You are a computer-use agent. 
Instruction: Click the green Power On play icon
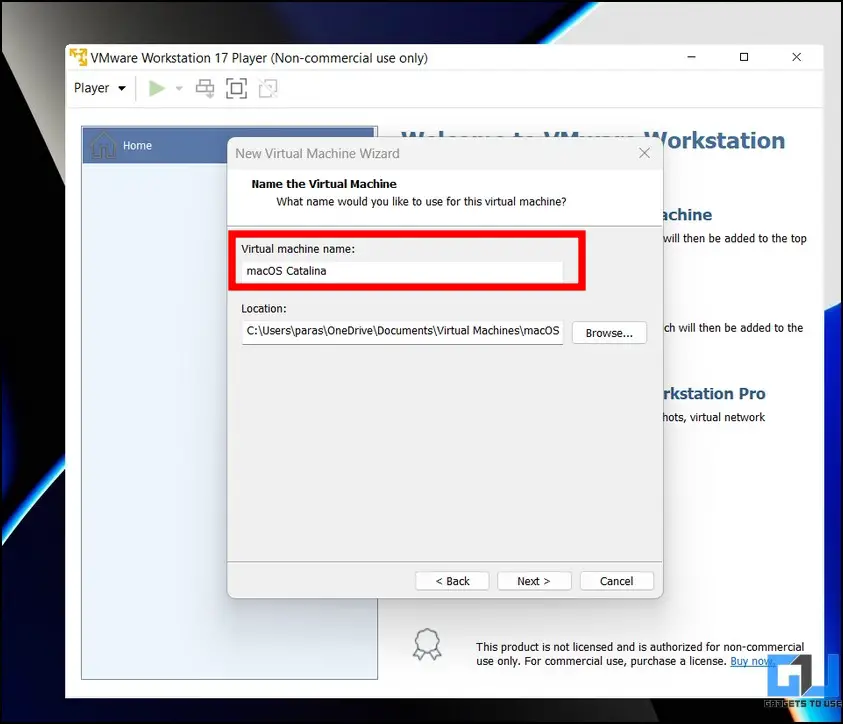(x=157, y=88)
